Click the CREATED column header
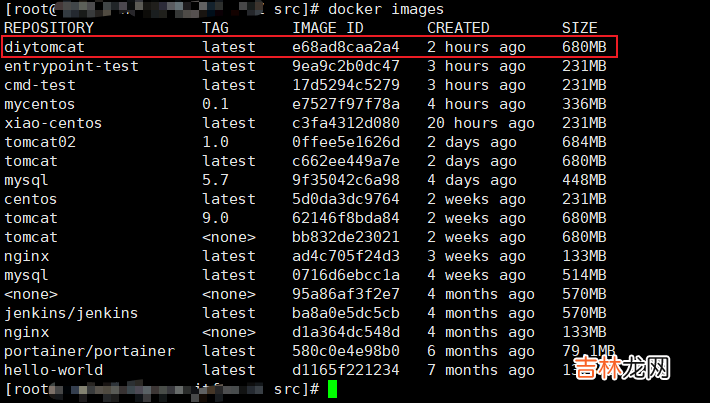This screenshot has width=710, height=403. pyautogui.click(x=458, y=28)
